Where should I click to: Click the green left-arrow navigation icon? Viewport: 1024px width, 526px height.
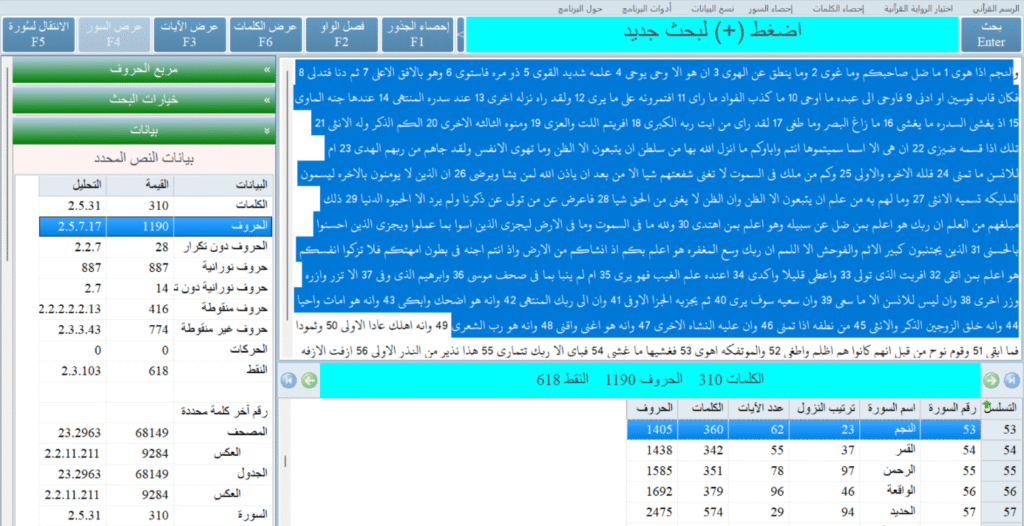tap(308, 380)
